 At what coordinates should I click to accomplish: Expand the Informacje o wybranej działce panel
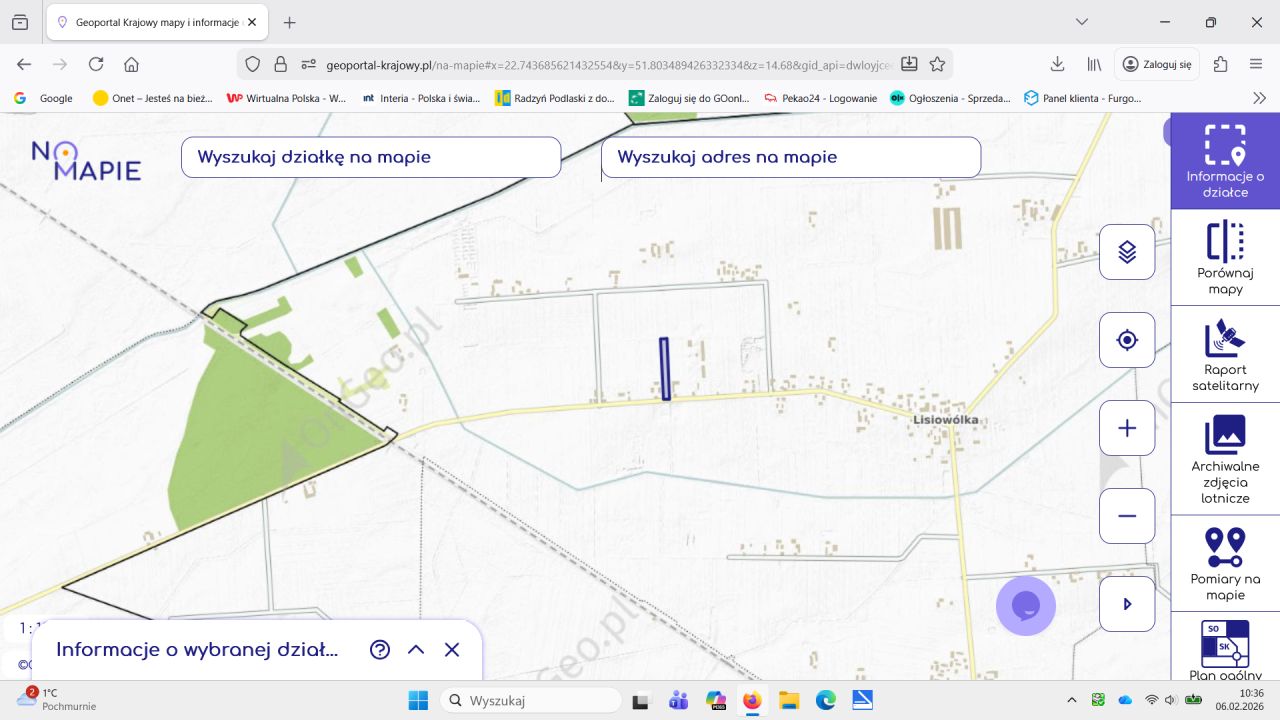pyautogui.click(x=416, y=650)
